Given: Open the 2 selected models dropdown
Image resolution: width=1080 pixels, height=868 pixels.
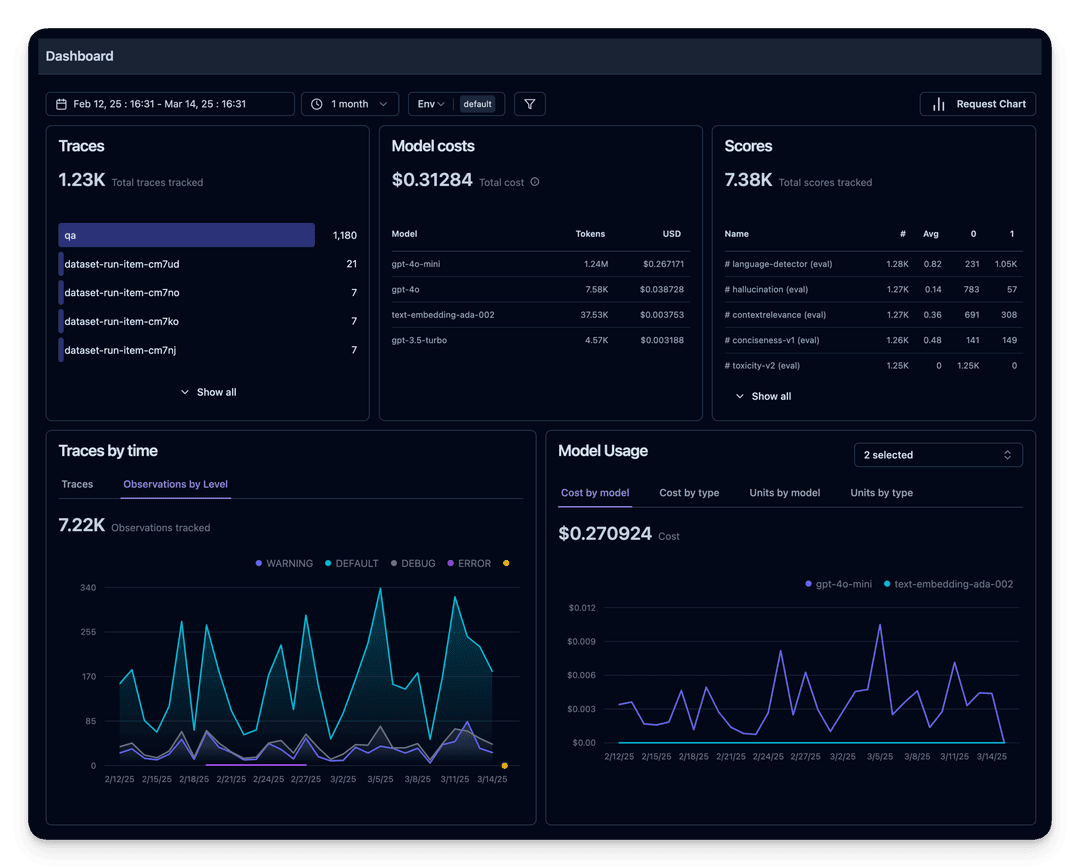Looking at the screenshot, I should 938,455.
